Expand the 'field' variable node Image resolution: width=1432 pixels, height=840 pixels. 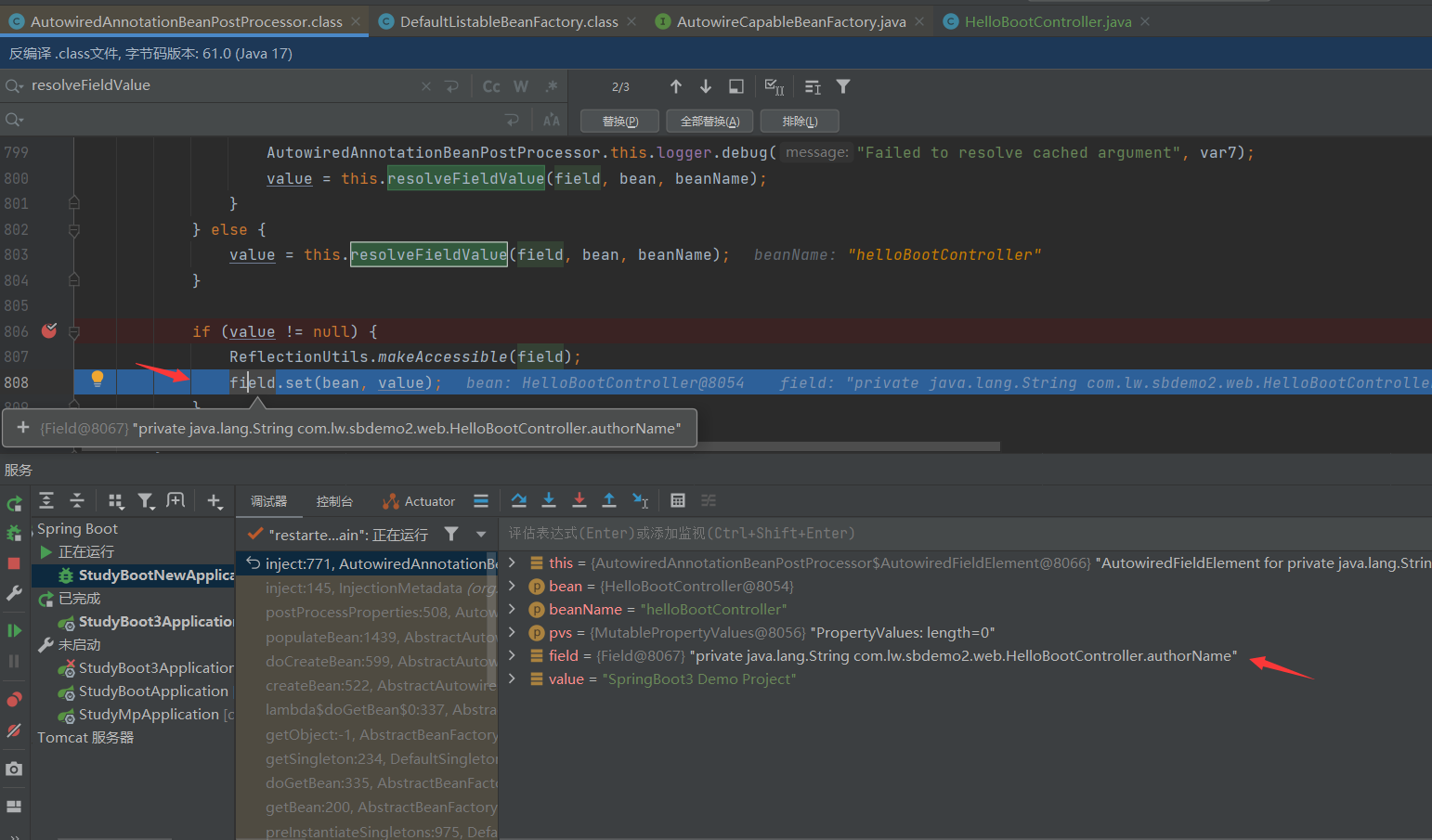coord(512,655)
